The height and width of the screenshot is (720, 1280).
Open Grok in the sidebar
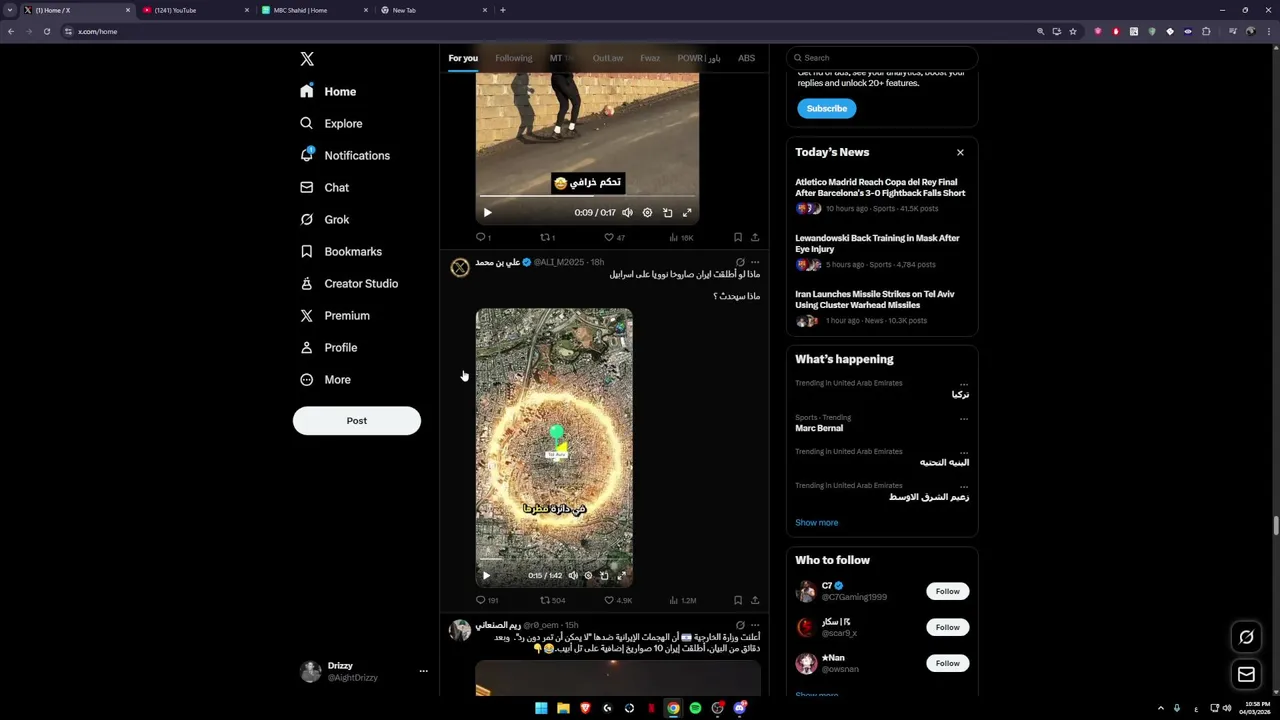tap(324, 219)
